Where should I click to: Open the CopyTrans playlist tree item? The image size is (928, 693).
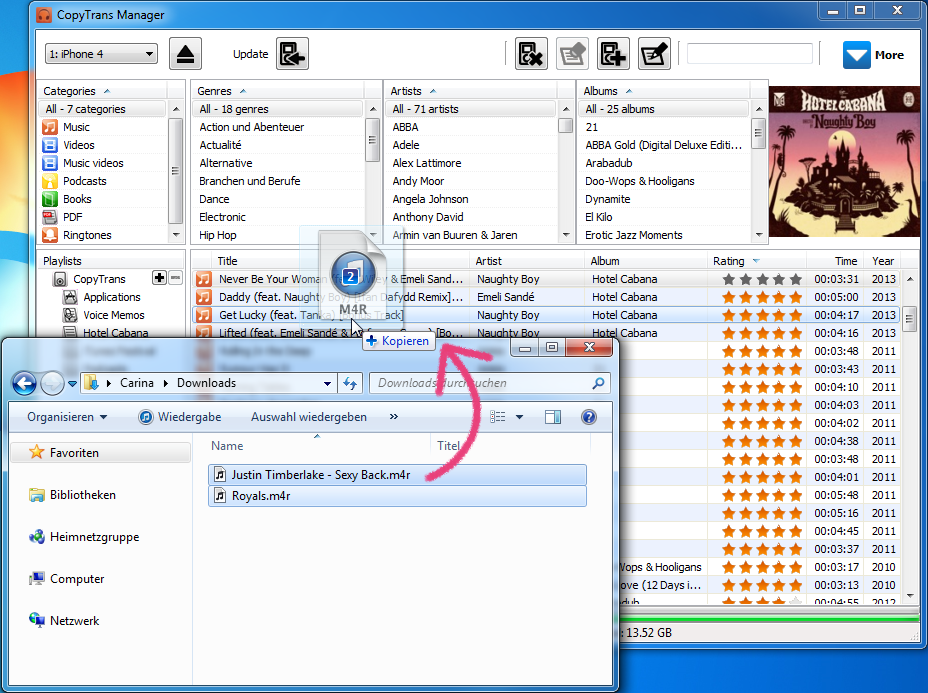(99, 279)
